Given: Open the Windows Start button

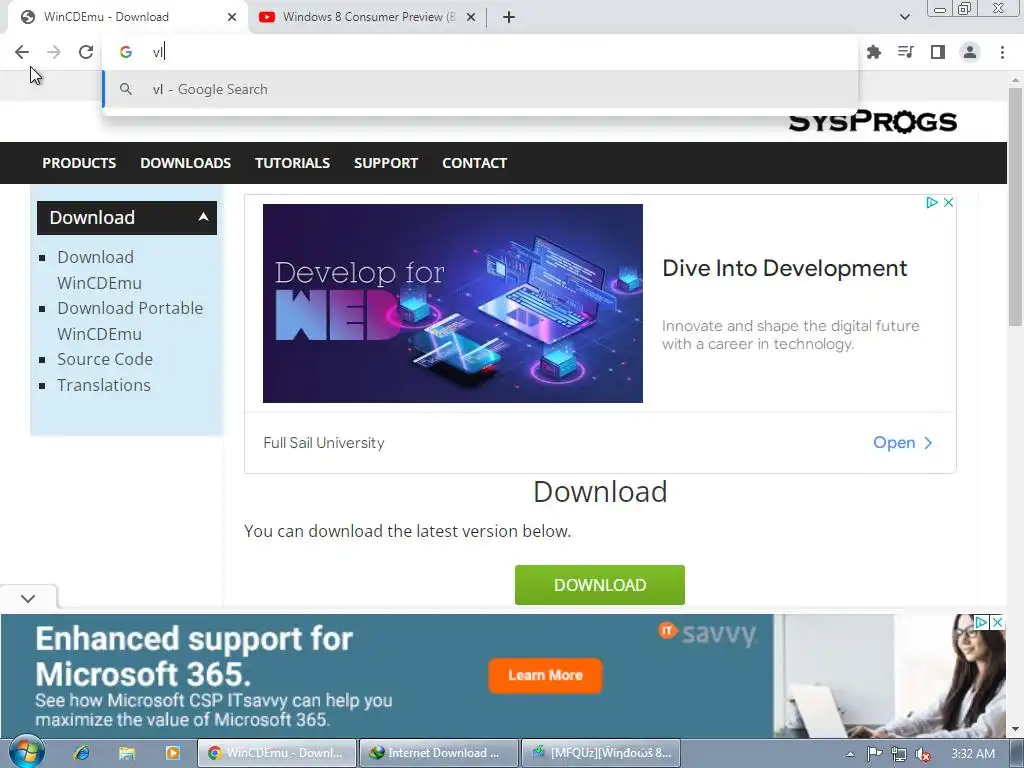Looking at the screenshot, I should (x=26, y=752).
